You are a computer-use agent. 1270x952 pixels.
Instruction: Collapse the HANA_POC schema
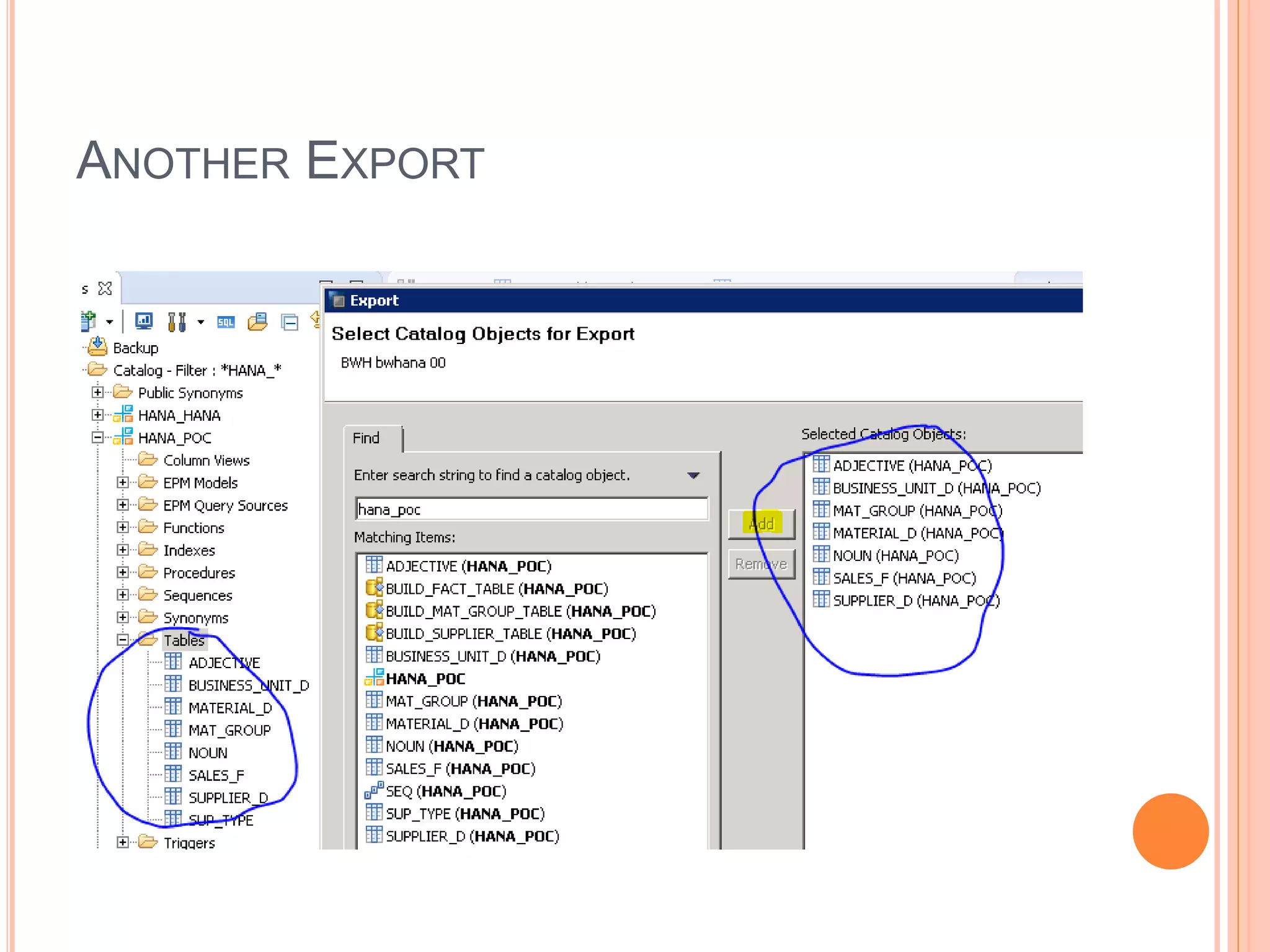[x=97, y=437]
